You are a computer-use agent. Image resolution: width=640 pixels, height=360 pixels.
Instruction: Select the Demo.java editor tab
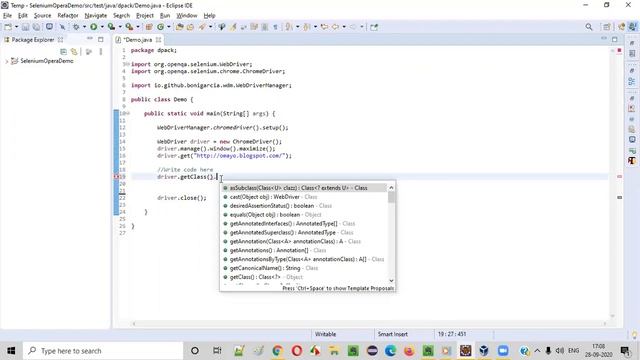coord(137,40)
